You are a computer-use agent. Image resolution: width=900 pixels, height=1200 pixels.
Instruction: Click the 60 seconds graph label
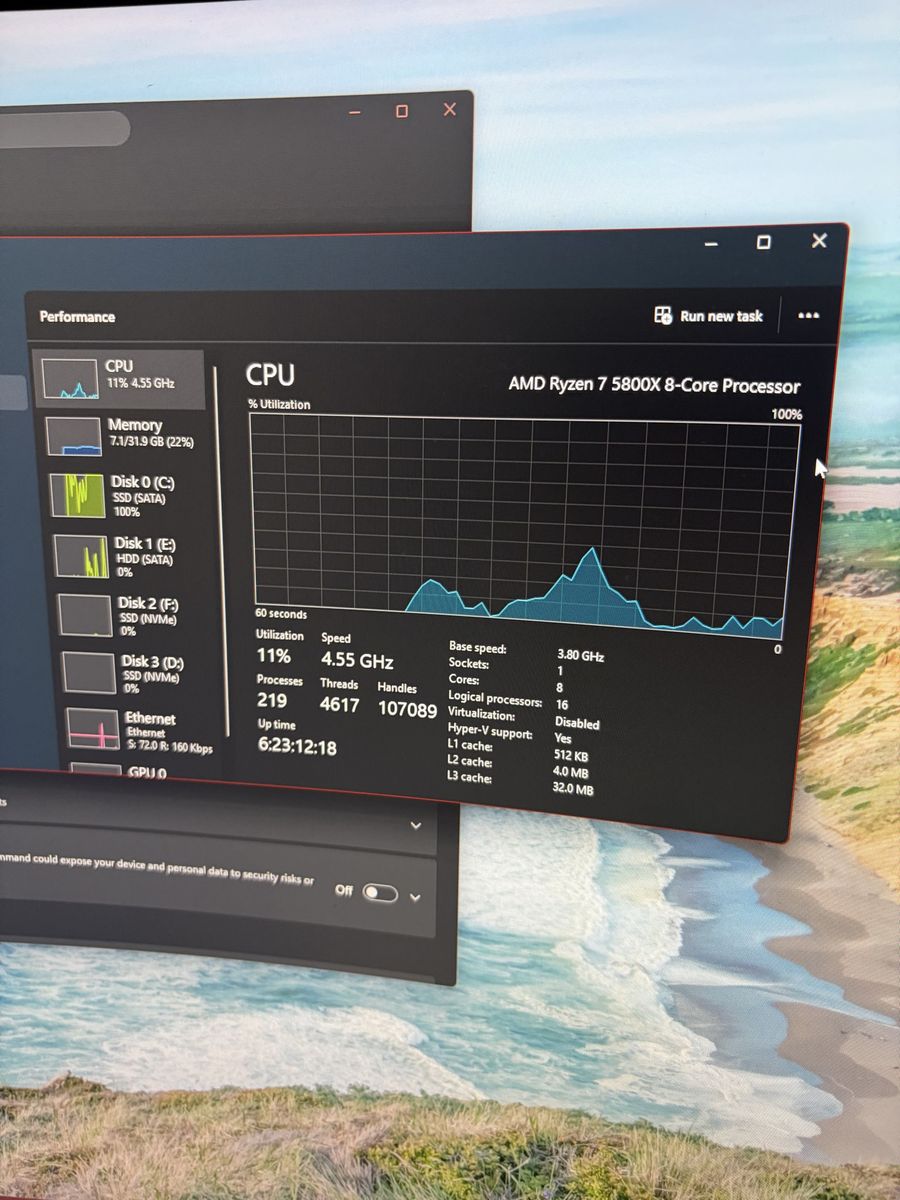281,614
